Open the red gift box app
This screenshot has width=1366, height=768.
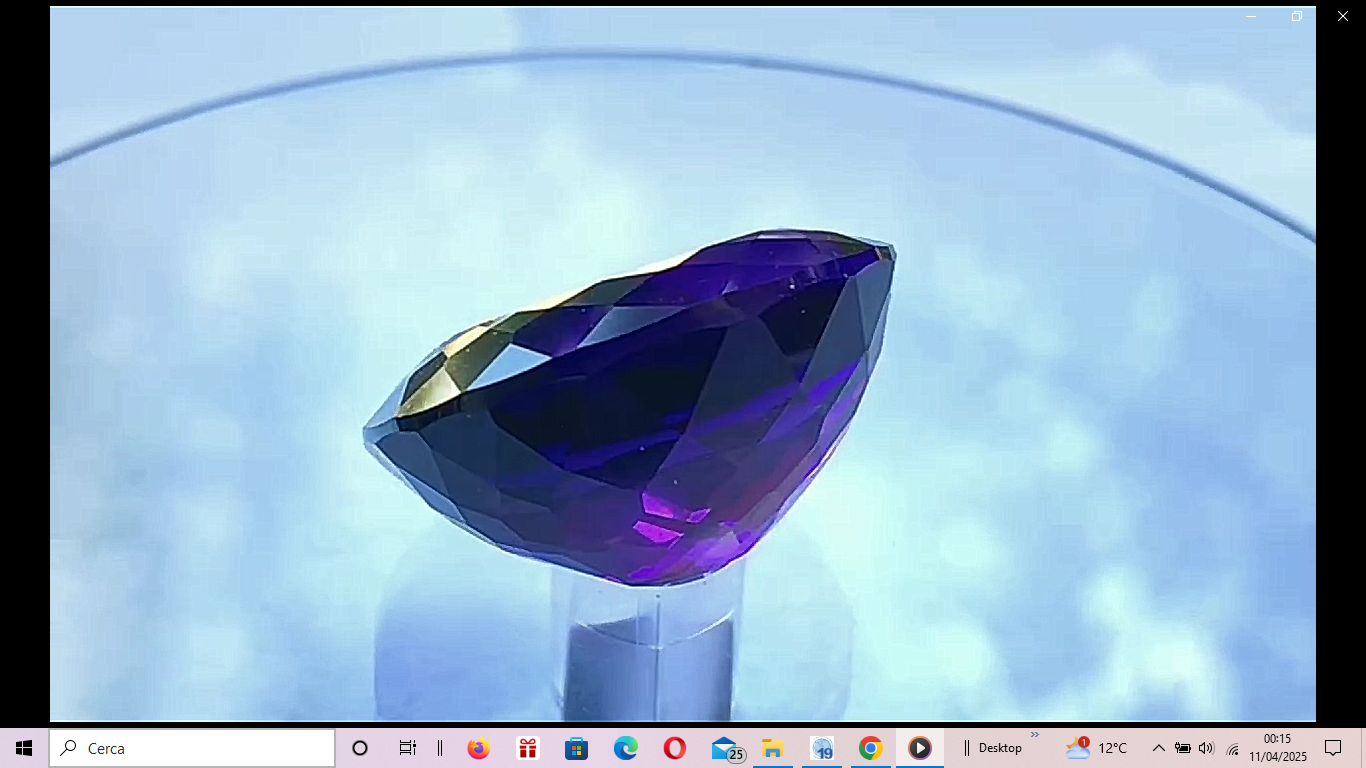[527, 748]
